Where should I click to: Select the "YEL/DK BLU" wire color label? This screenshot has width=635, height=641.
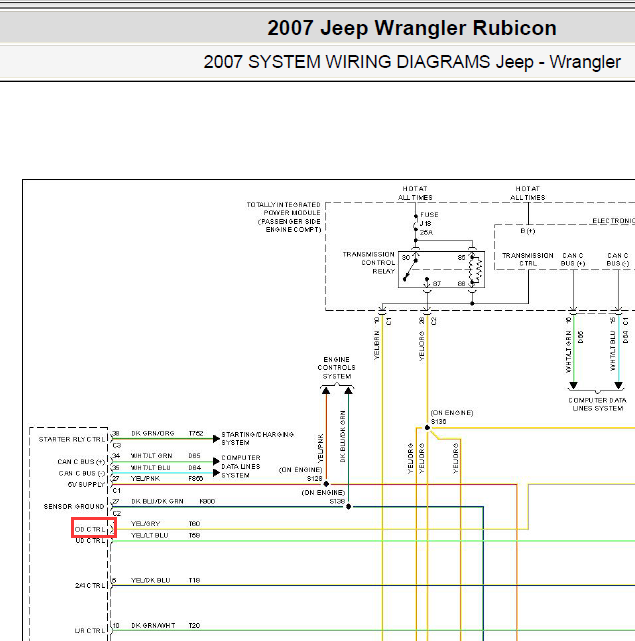click(x=150, y=580)
